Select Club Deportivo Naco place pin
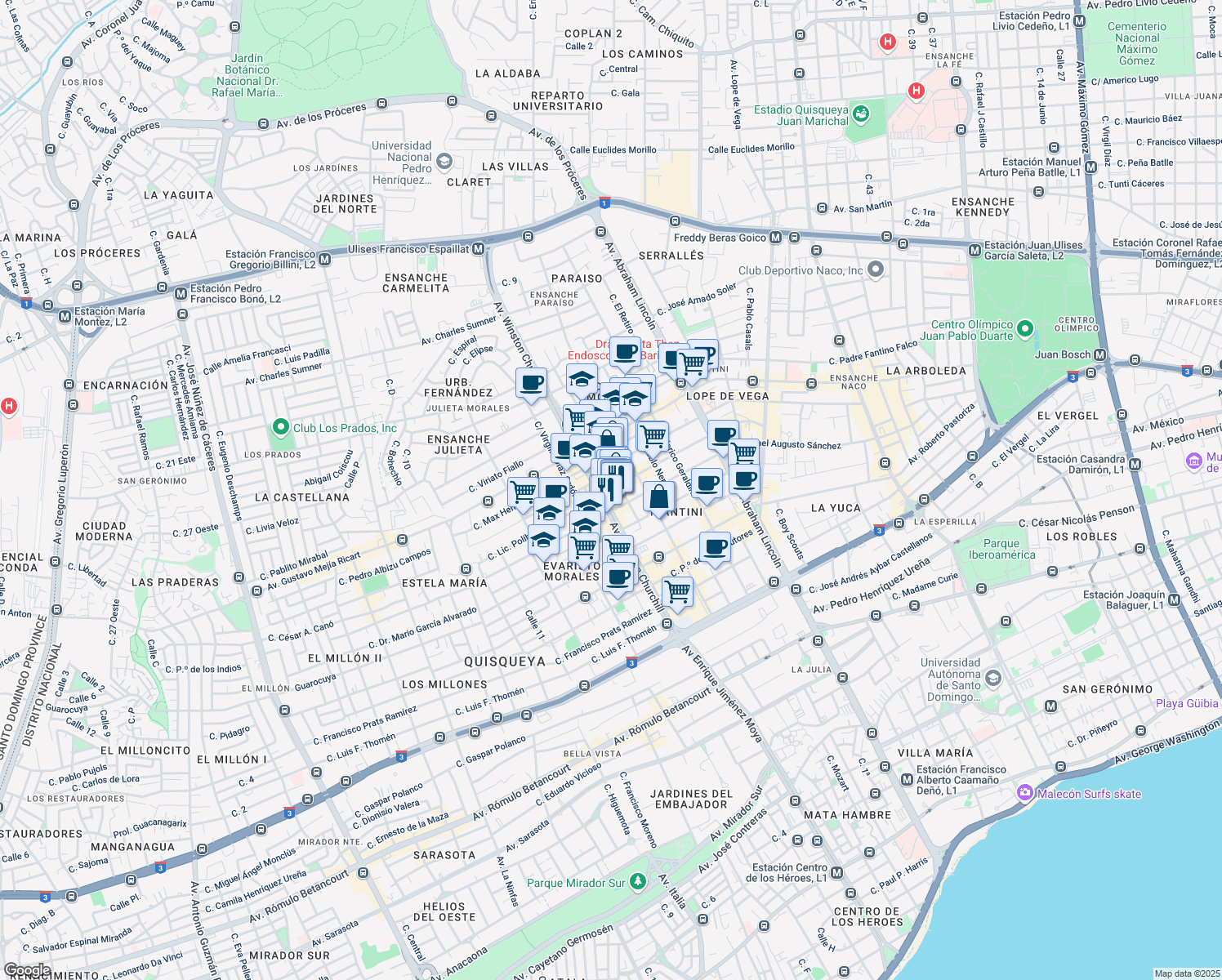 876,269
